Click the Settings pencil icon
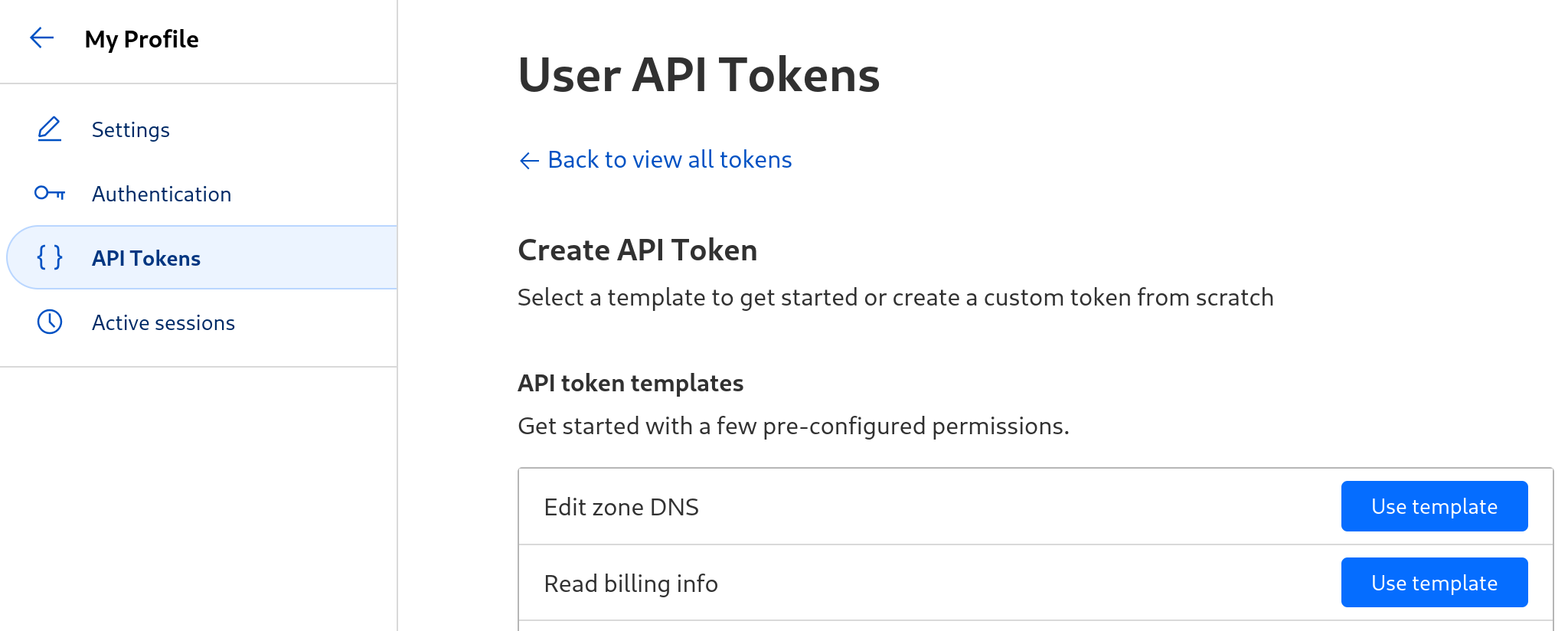This screenshot has width=1568, height=631. (50, 129)
